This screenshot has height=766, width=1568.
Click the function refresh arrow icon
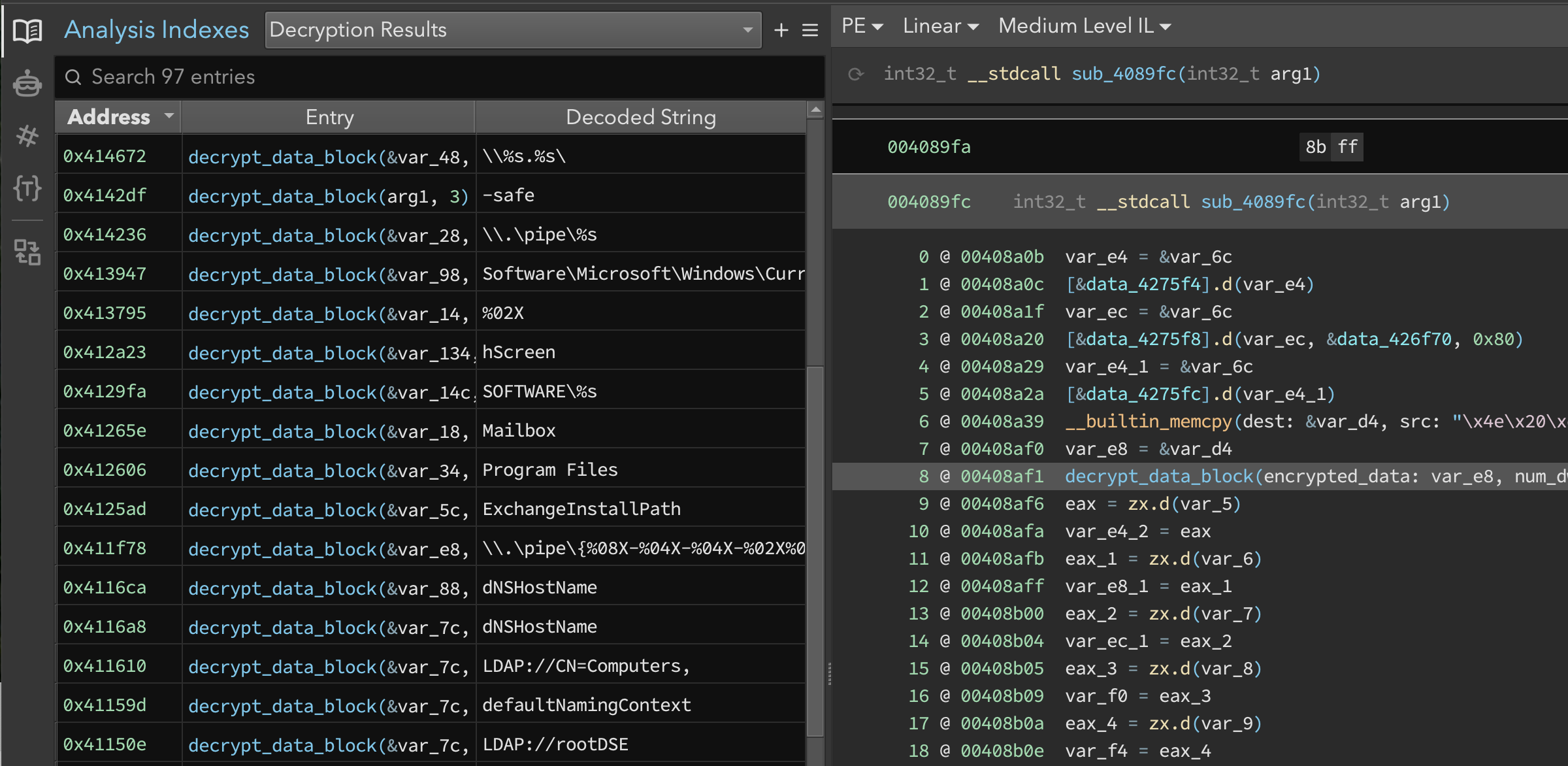(x=856, y=74)
